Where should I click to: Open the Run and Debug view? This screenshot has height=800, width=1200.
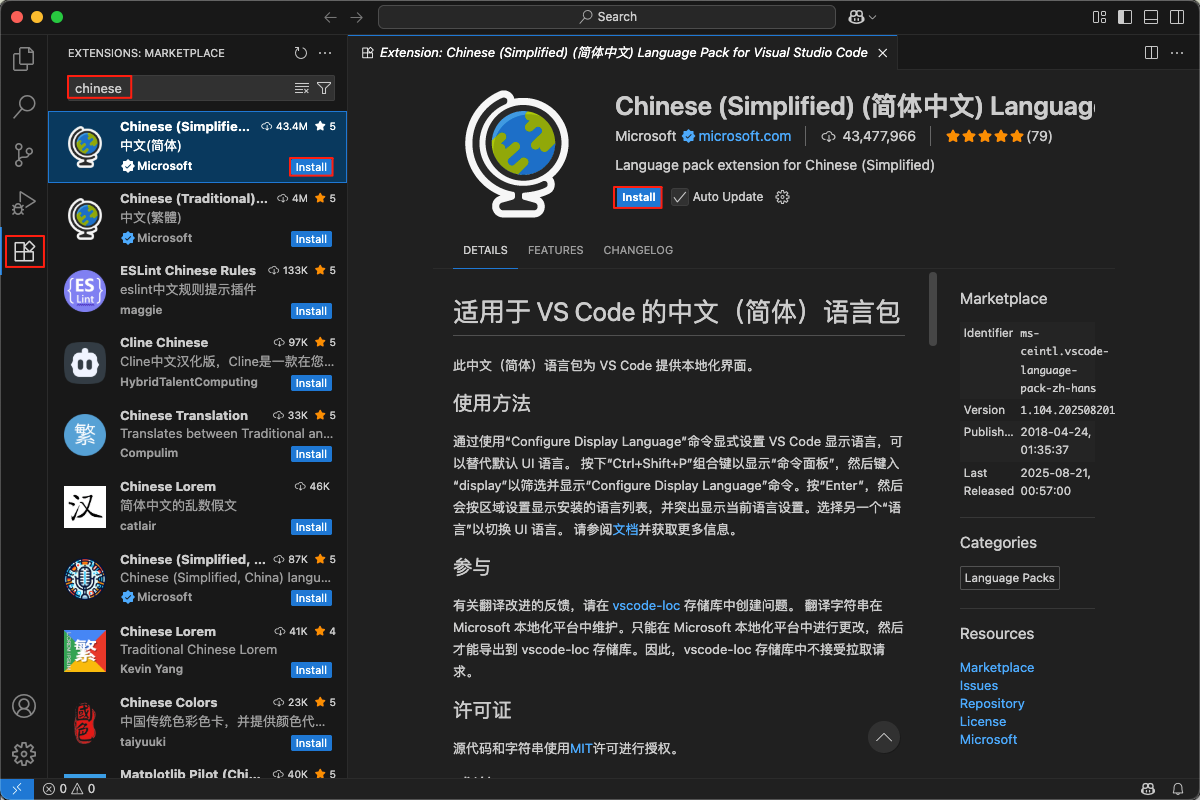[24, 203]
